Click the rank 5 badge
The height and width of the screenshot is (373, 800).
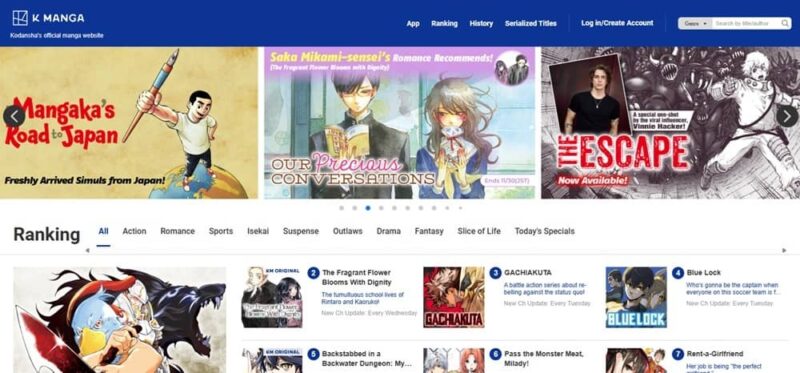coord(313,354)
